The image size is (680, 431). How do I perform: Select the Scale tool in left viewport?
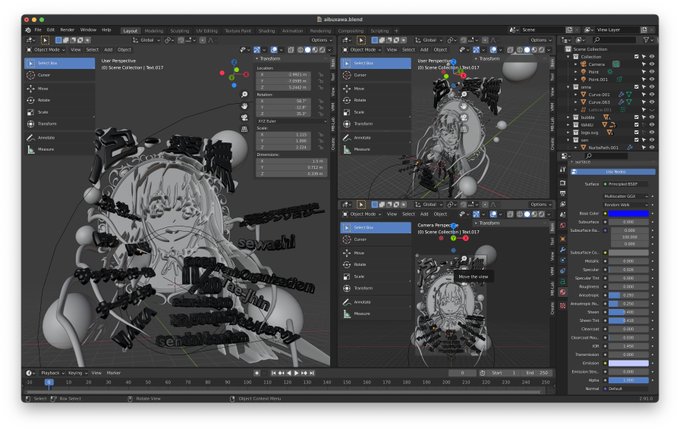(59, 112)
